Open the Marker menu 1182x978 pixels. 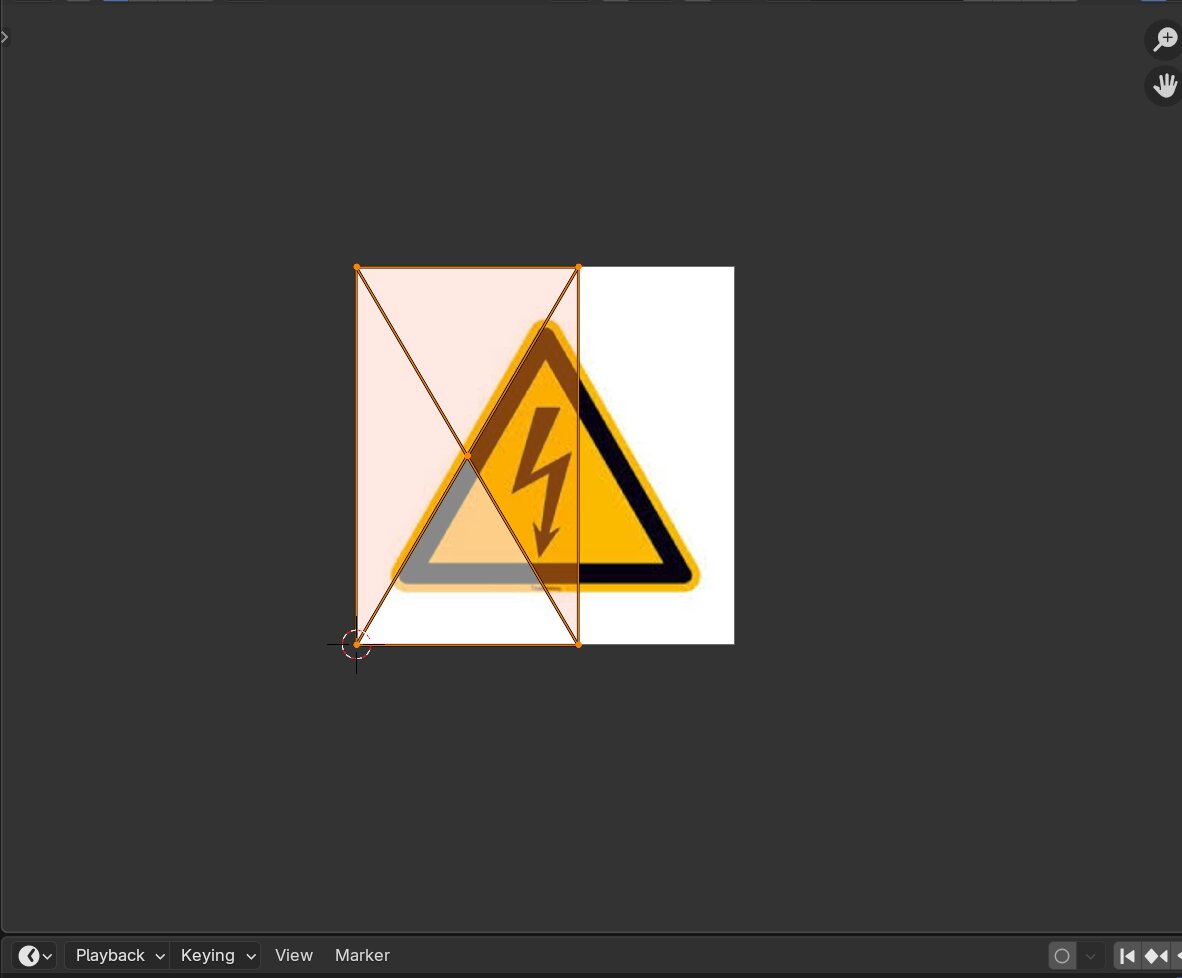[x=362, y=955]
